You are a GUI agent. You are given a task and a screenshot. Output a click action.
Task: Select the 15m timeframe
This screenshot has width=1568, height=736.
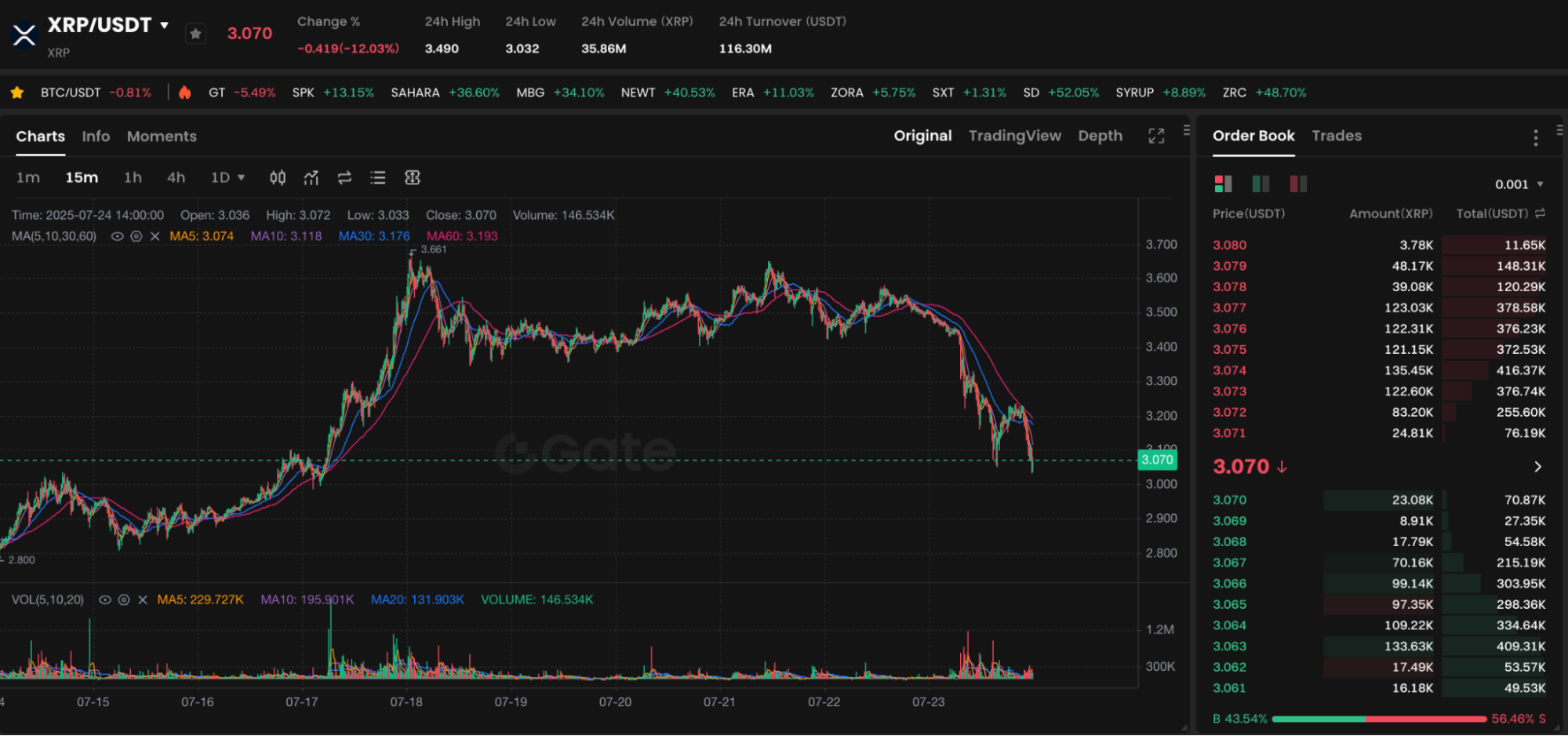(82, 178)
